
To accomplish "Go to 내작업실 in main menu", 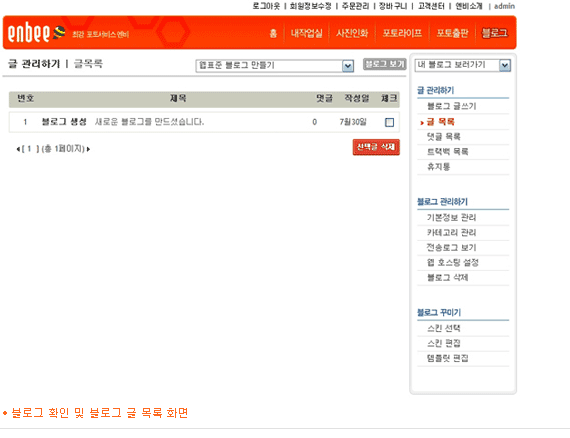I will [306, 33].
